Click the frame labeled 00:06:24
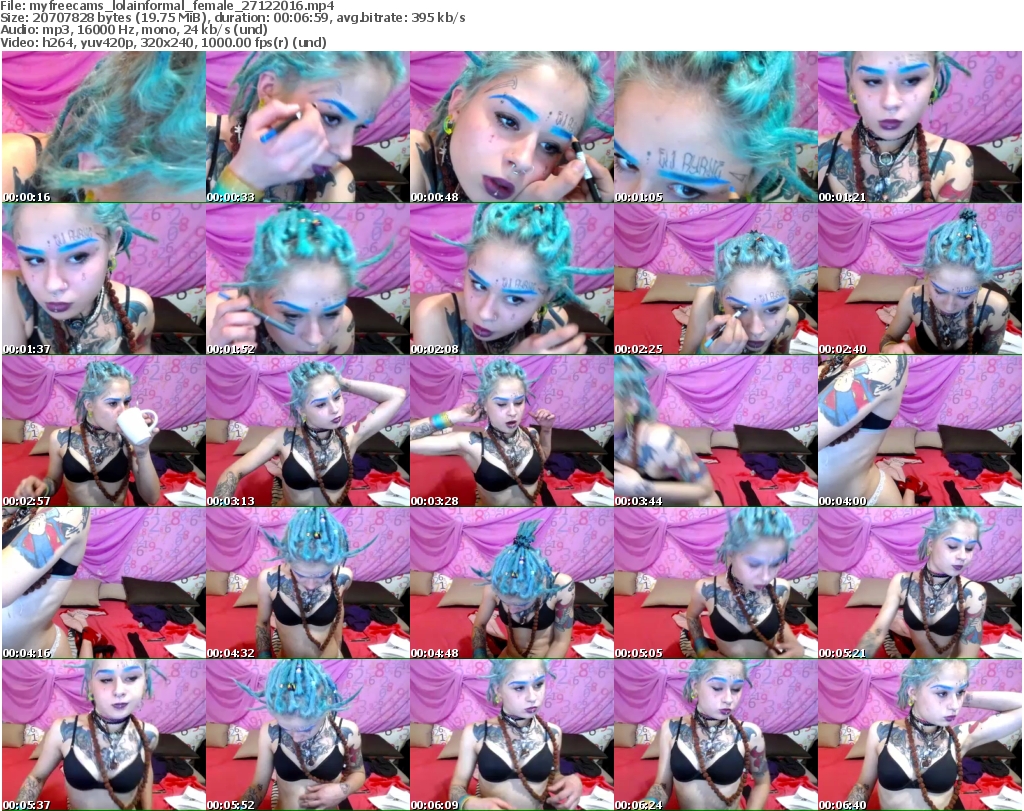Image resolution: width=1024 pixels, height=811 pixels. pyautogui.click(x=716, y=735)
